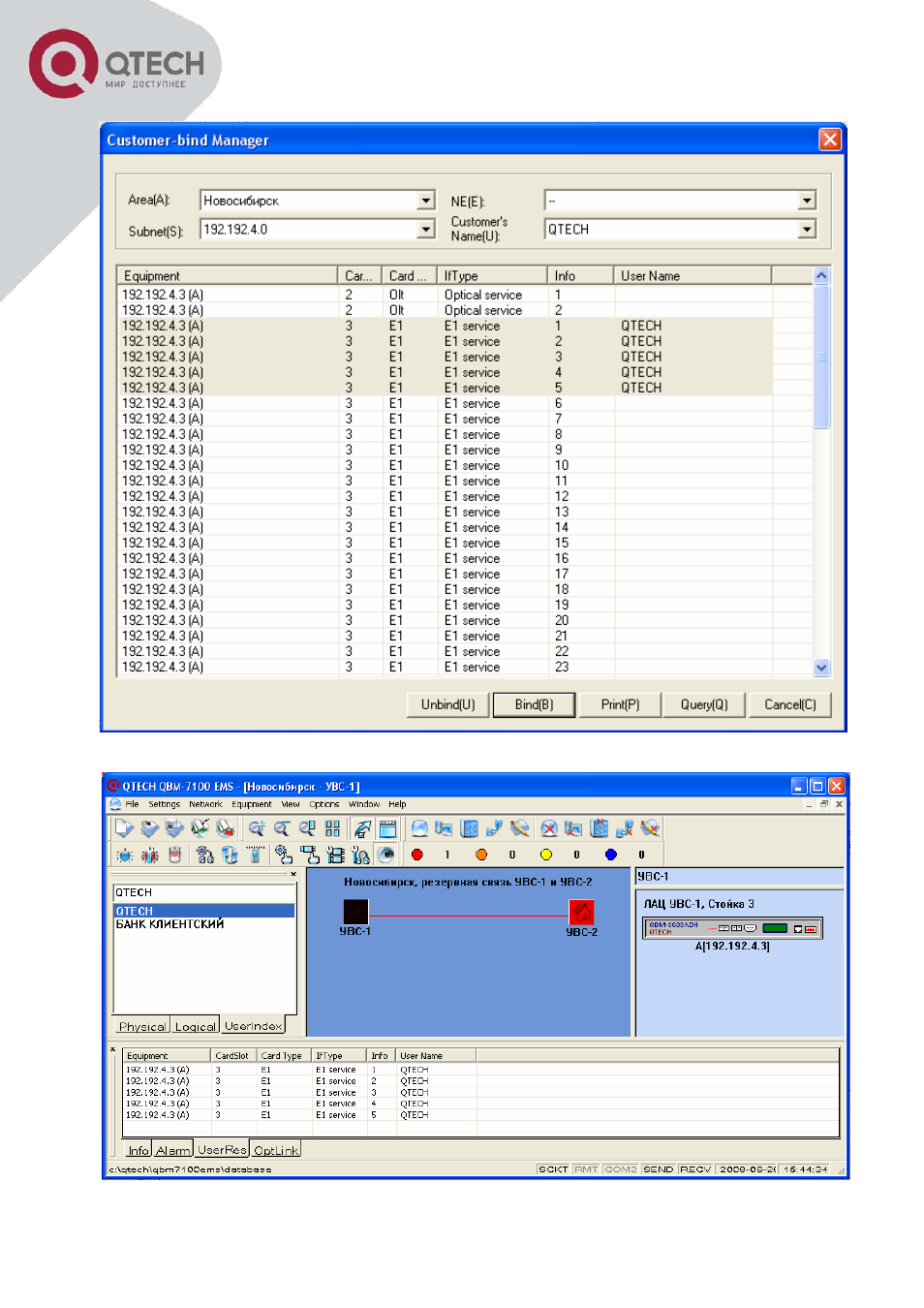Sort by the Equipment column in Customer-bind Manager
The width and height of the screenshot is (924, 1308).
(228, 275)
